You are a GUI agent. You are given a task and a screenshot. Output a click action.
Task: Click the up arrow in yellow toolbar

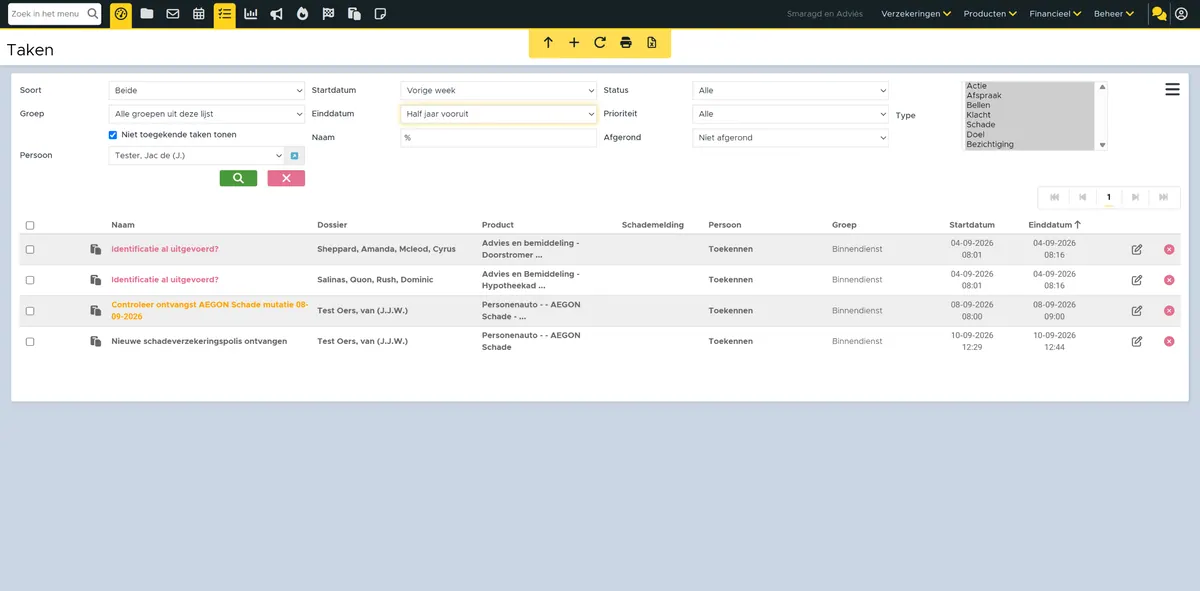(x=548, y=43)
